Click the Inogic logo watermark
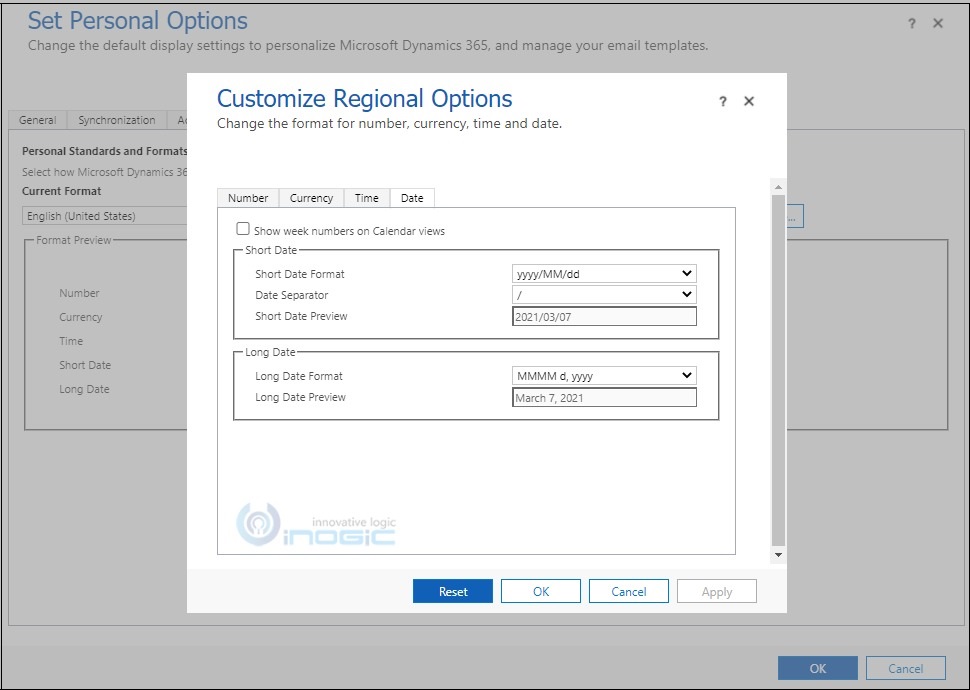The width and height of the screenshot is (970, 690). pos(315,525)
